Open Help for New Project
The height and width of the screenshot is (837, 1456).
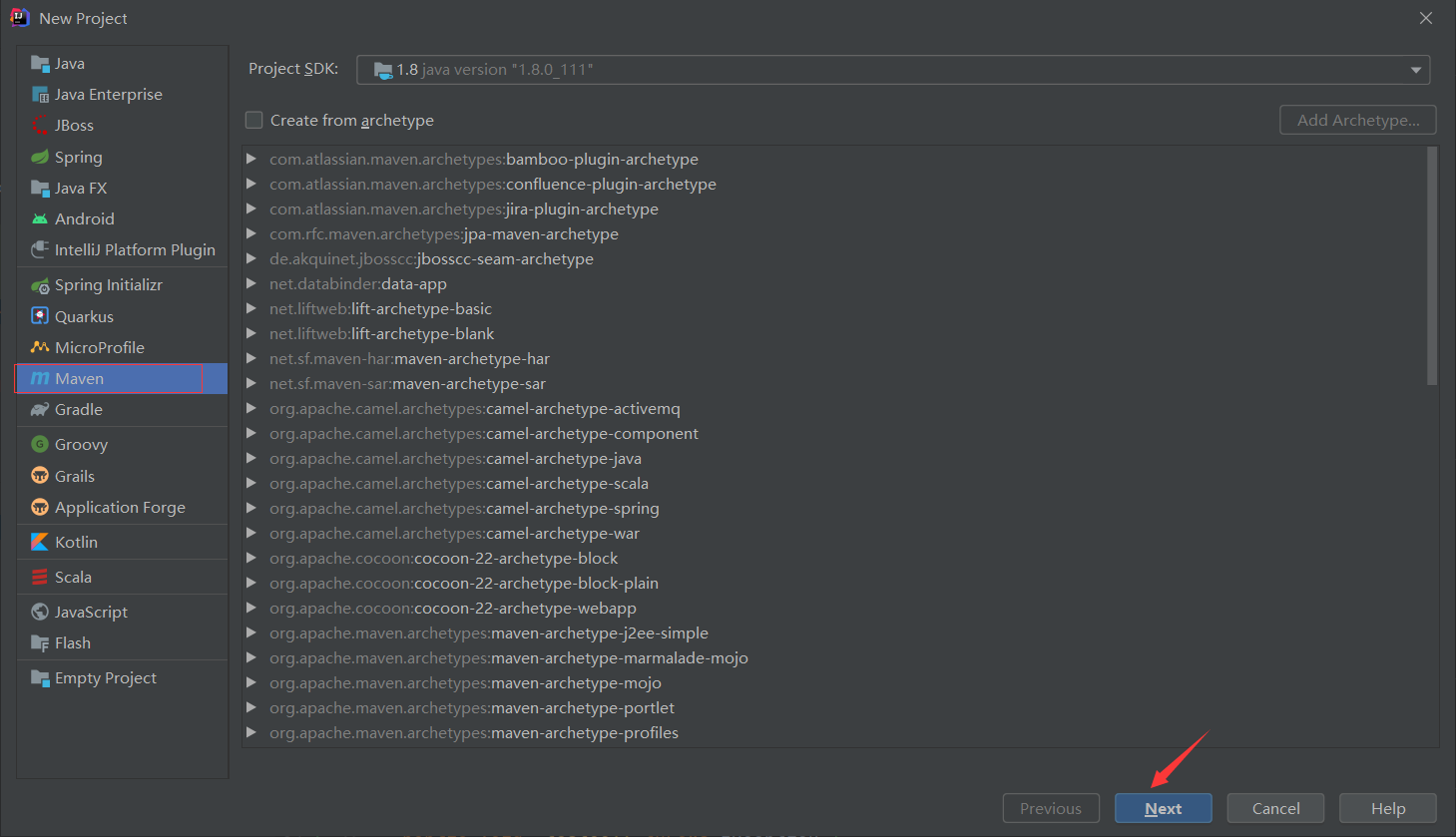coord(1388,809)
